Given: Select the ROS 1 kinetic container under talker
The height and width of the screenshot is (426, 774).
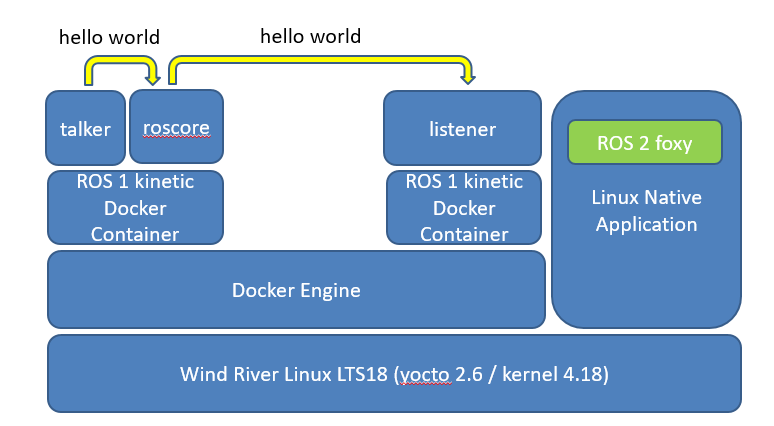Looking at the screenshot, I should (x=135, y=207).
